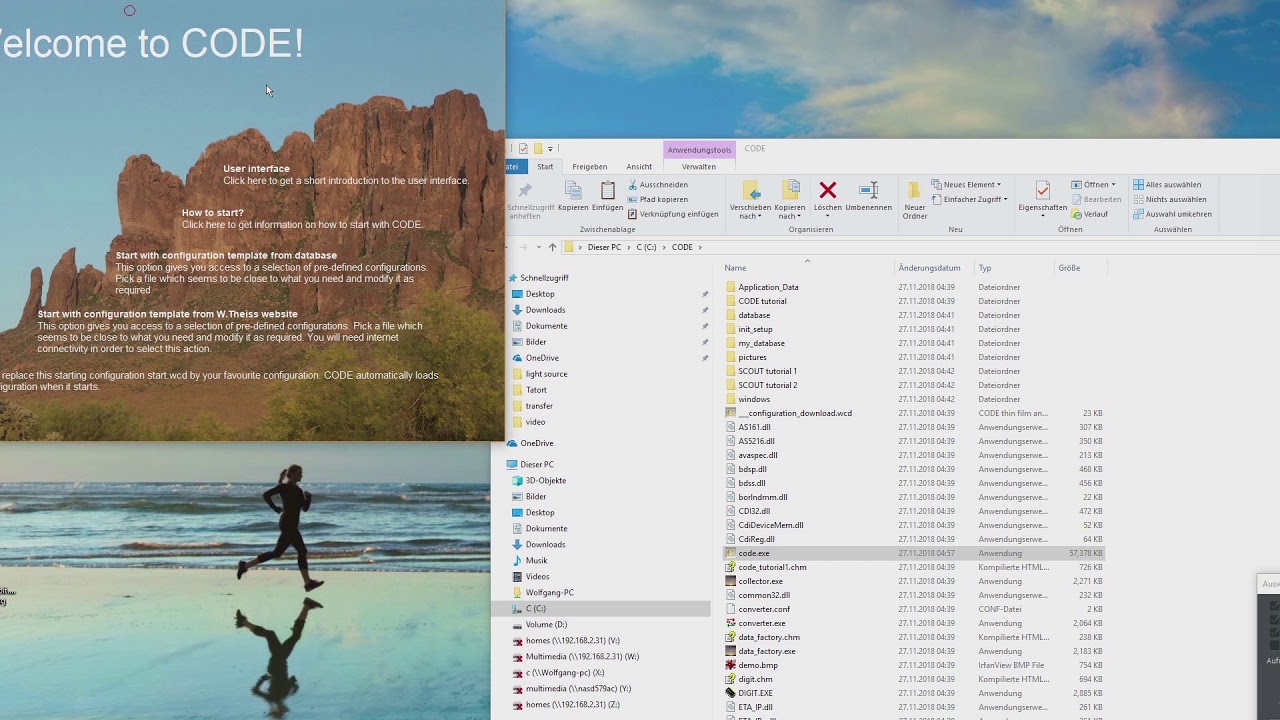Open Verschieben nach dropdown
The height and width of the screenshot is (720, 1280).
pyautogui.click(x=750, y=212)
